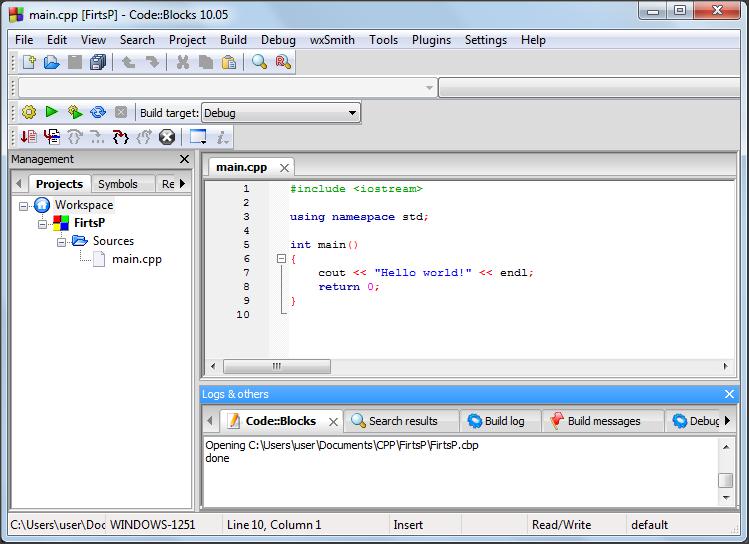Screen dimensions: 749x544
Task: Click Step out debug icon
Action: [144, 137]
